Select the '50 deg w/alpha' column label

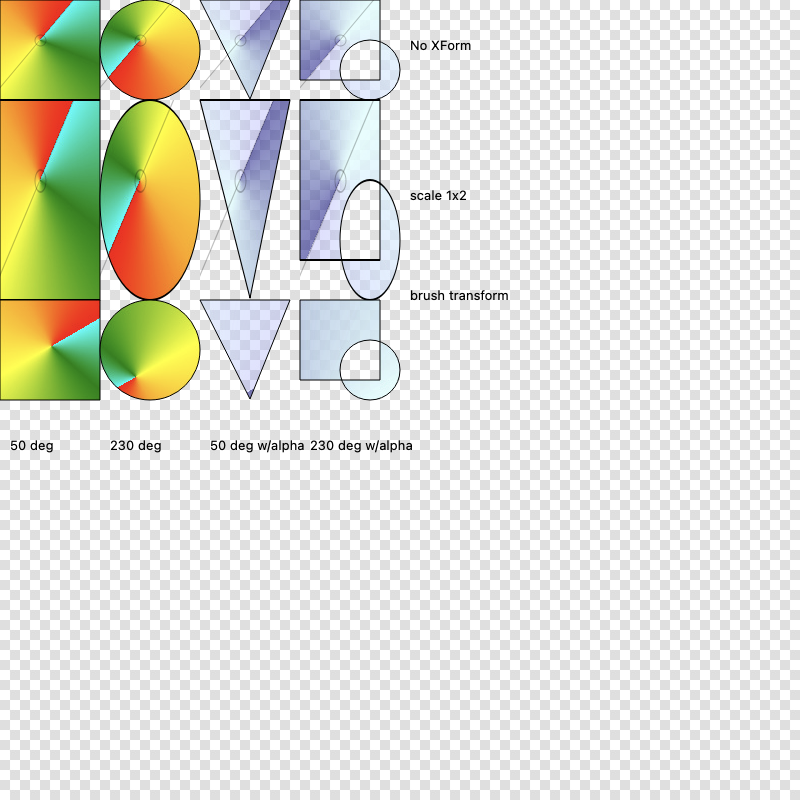click(x=257, y=446)
